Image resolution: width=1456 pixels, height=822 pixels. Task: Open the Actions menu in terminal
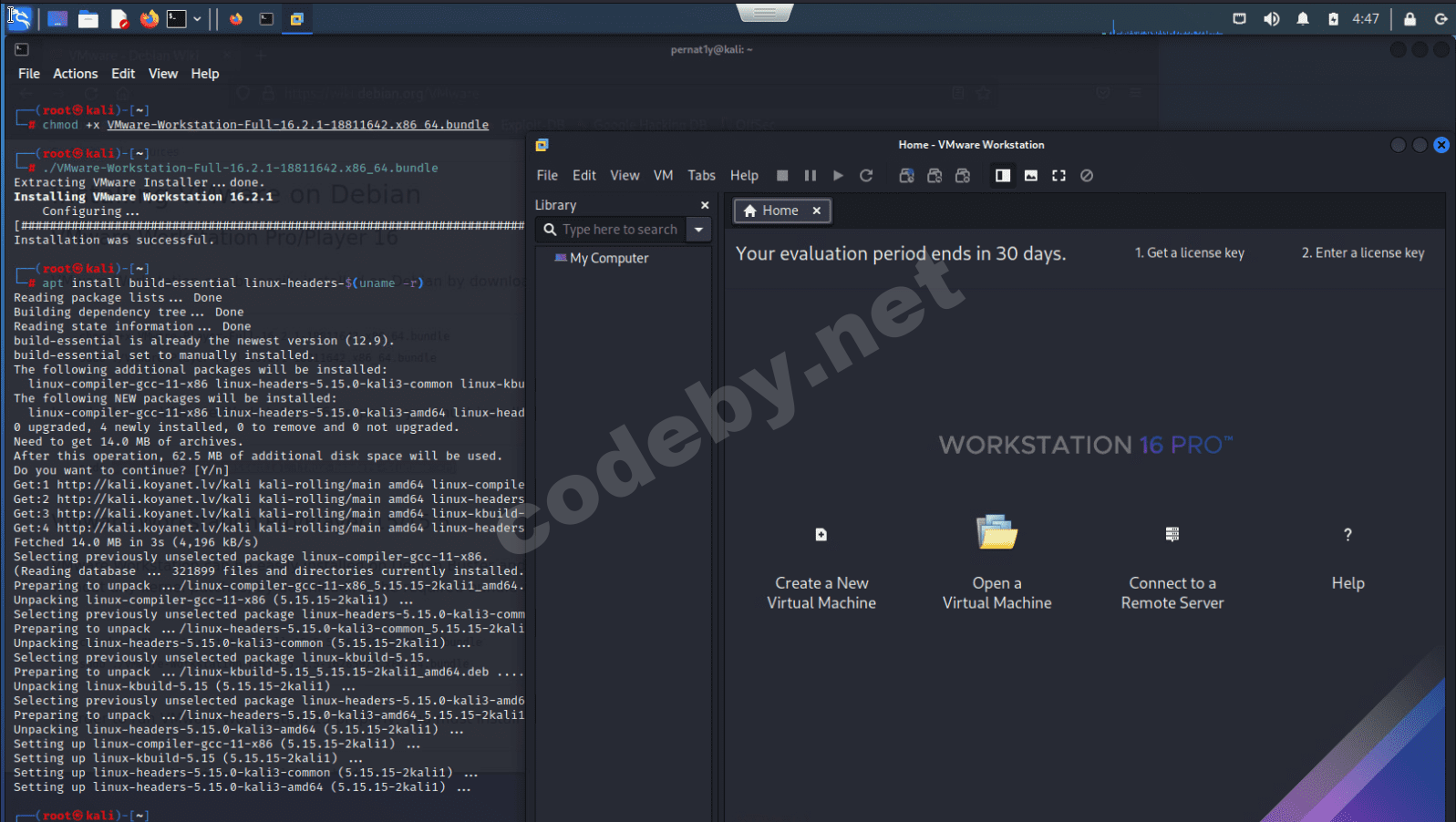pos(75,74)
